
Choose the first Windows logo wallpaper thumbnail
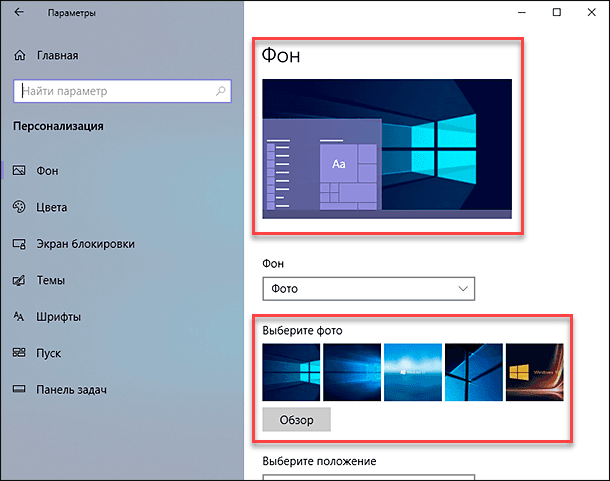click(291, 372)
